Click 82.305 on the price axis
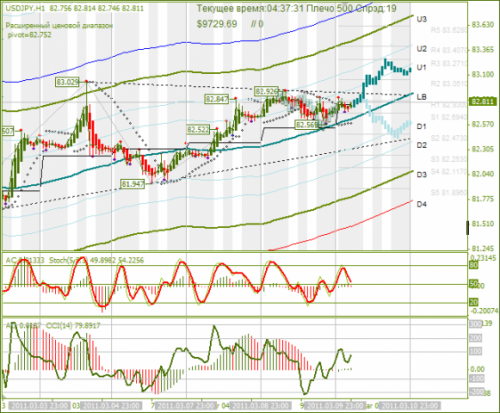The image size is (500, 413). click(x=483, y=149)
